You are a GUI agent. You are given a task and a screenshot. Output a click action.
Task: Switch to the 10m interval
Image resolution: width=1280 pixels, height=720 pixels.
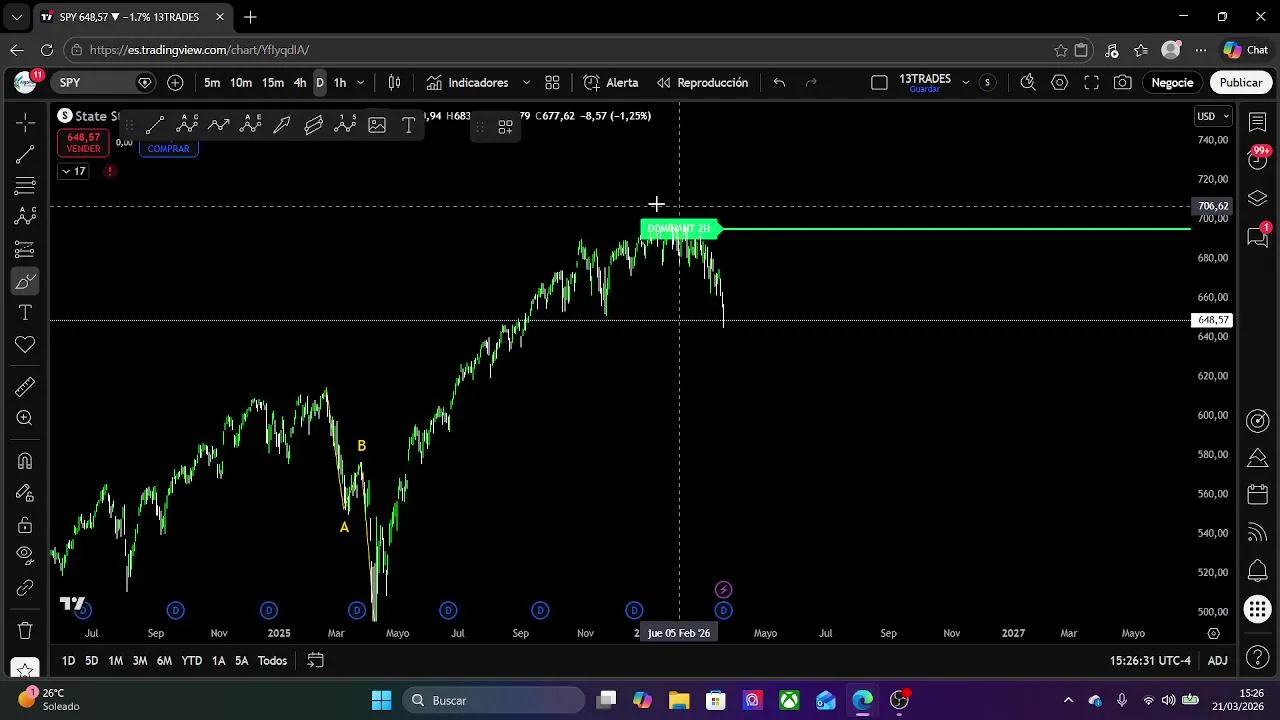(x=241, y=83)
